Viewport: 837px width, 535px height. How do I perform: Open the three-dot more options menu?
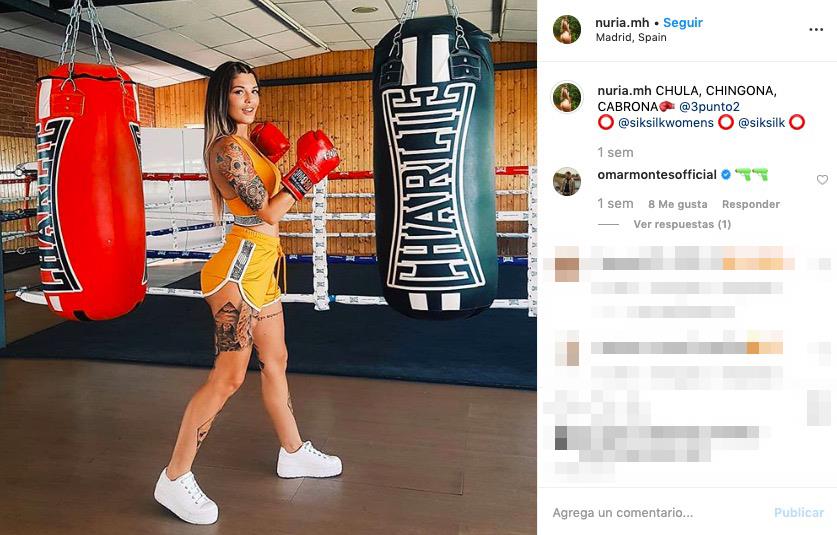click(816, 30)
